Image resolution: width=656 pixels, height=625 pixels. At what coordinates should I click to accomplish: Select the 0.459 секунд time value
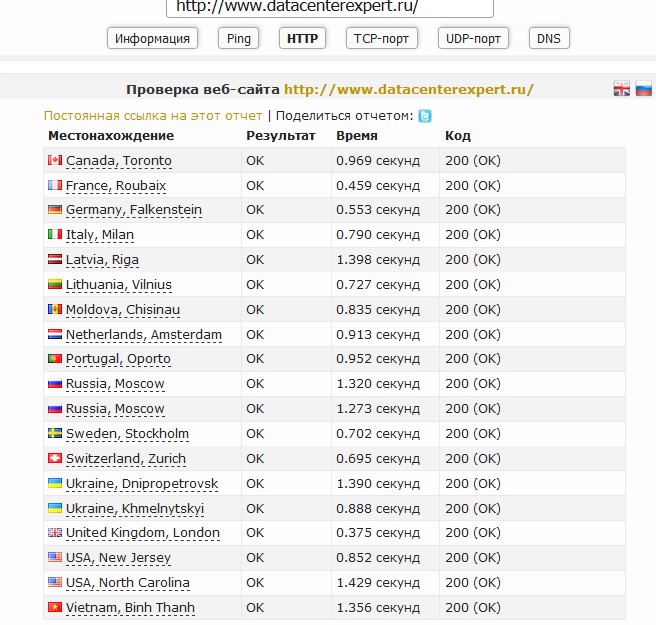pyautogui.click(x=378, y=185)
